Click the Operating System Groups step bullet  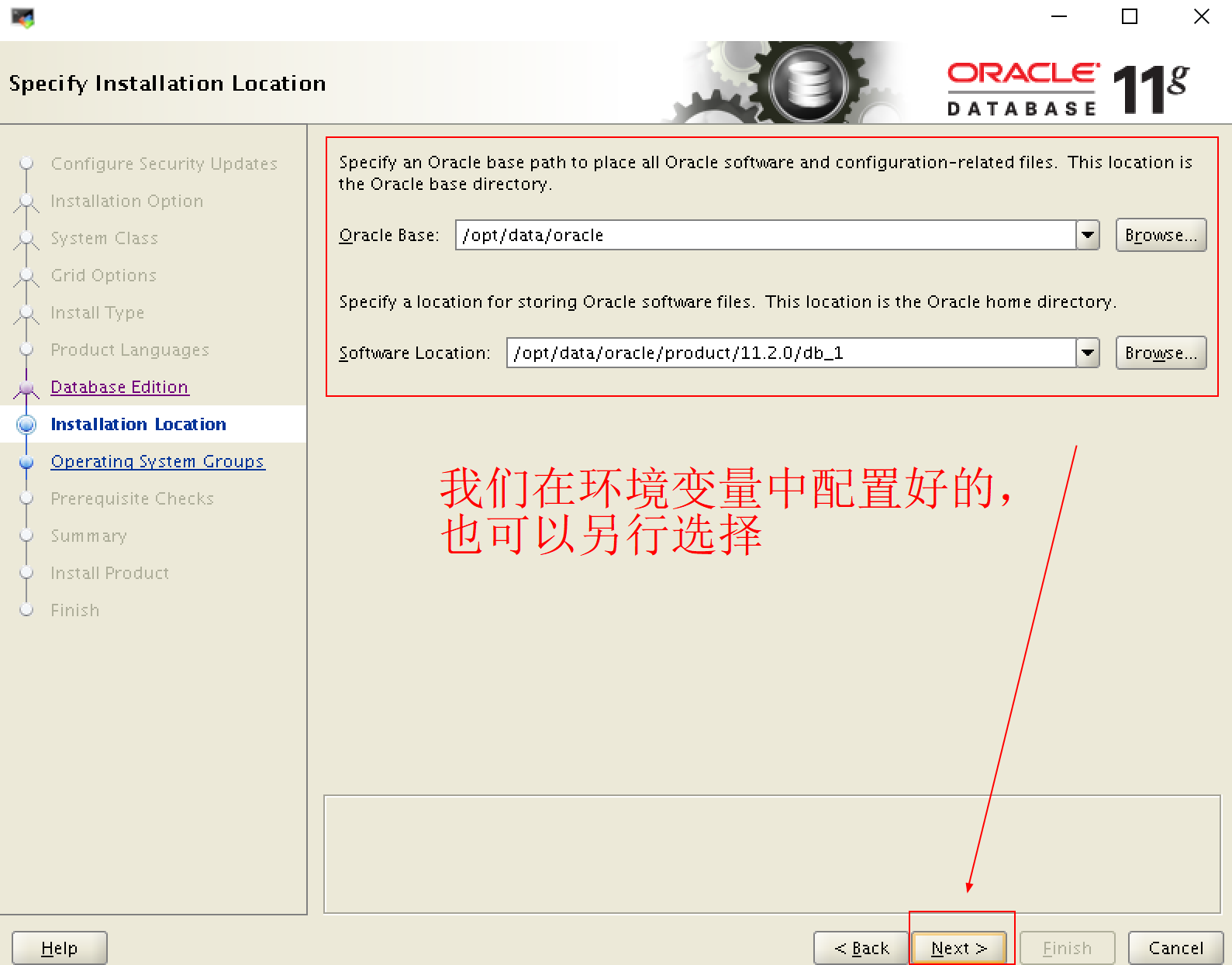[x=27, y=462]
